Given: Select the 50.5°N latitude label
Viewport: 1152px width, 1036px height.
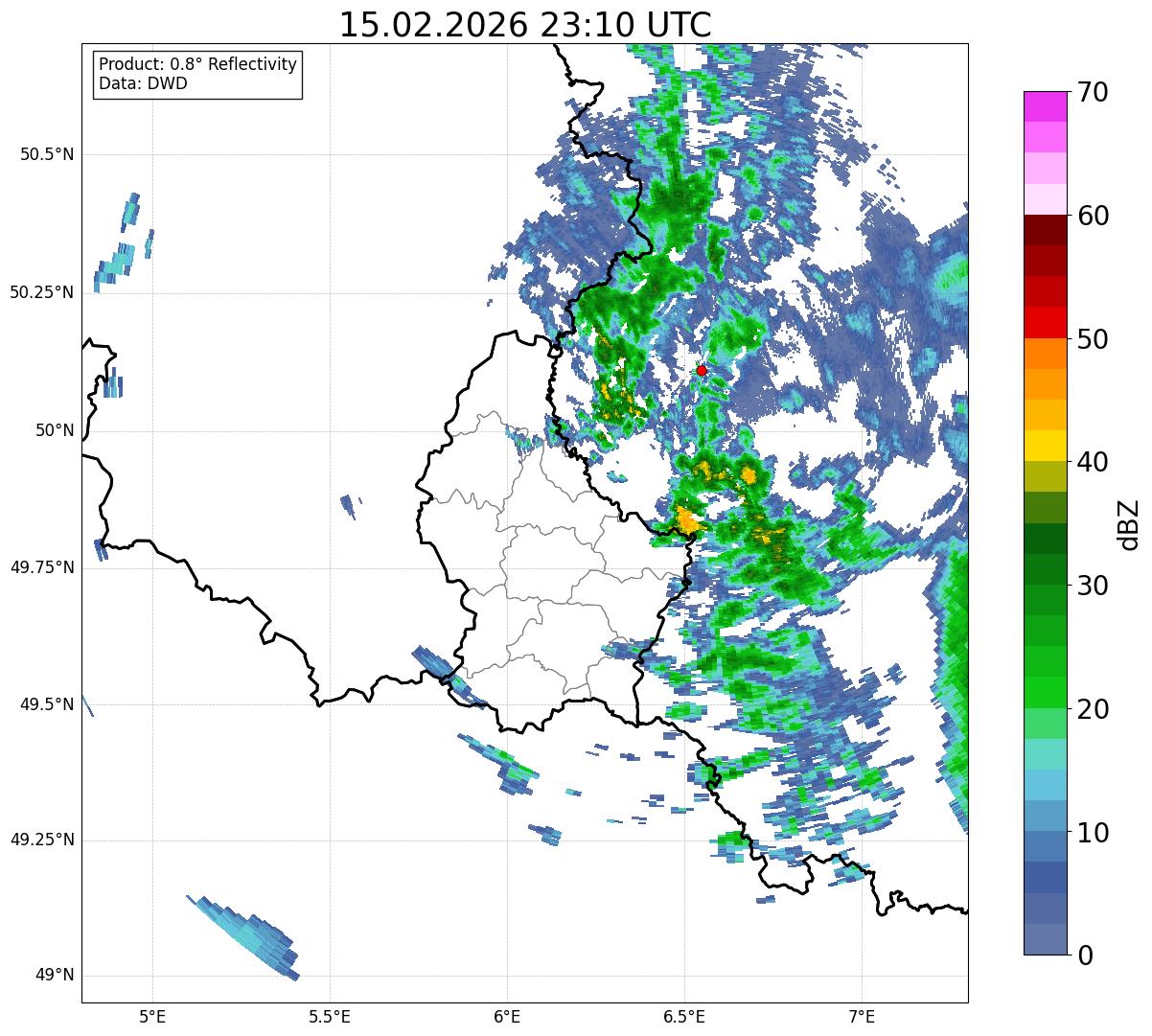Looking at the screenshot, I should pos(47,154).
